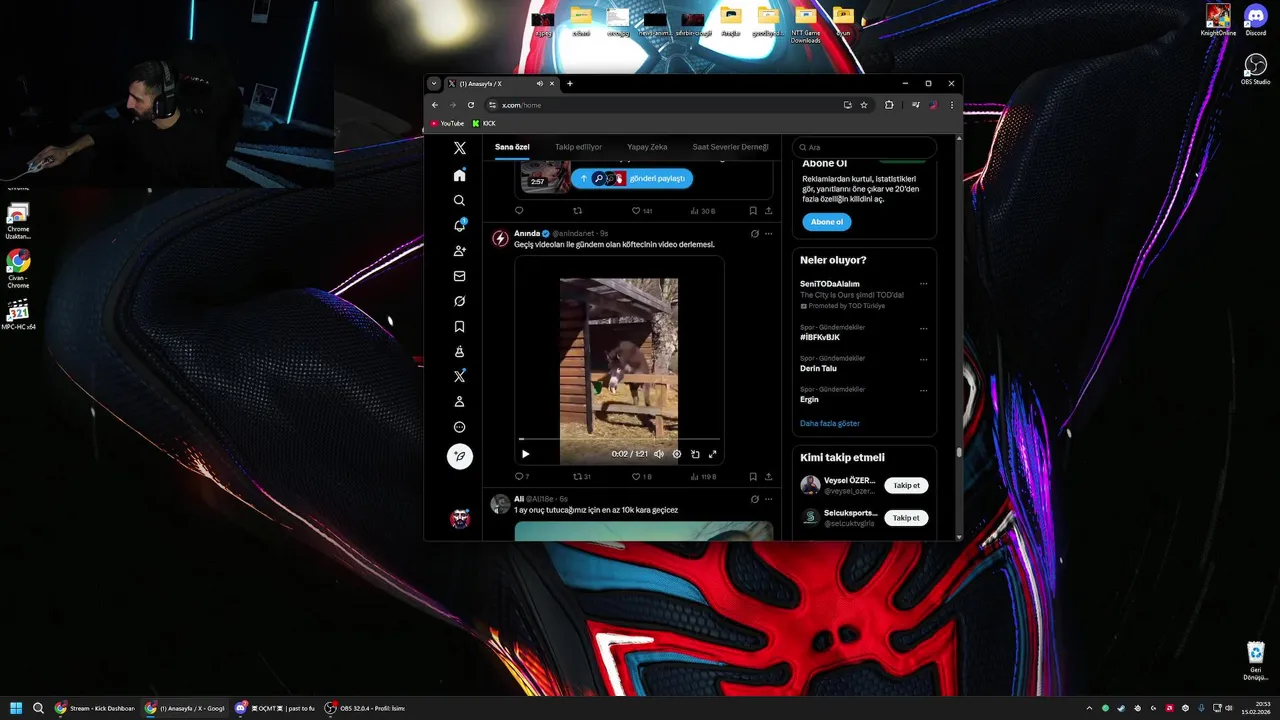The width and height of the screenshot is (1280, 720).
Task: Play the donkey video
Action: click(525, 454)
